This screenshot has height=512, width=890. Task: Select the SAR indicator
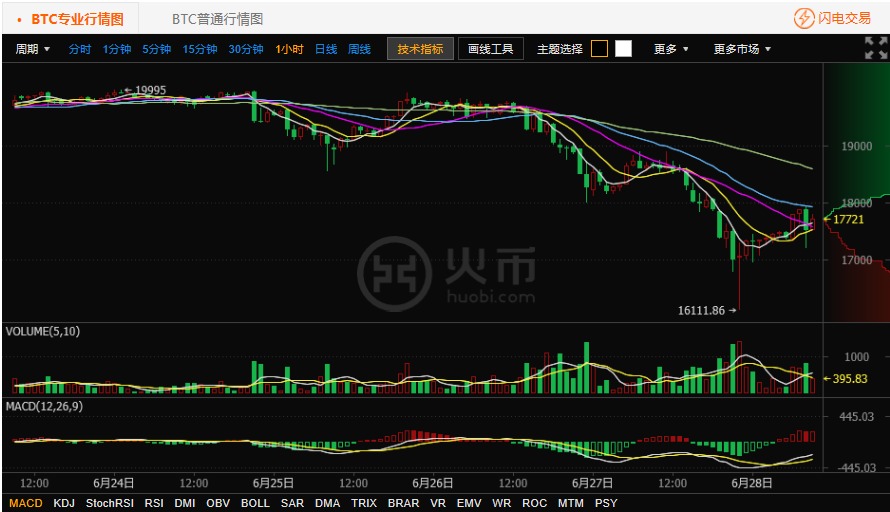pos(292,503)
